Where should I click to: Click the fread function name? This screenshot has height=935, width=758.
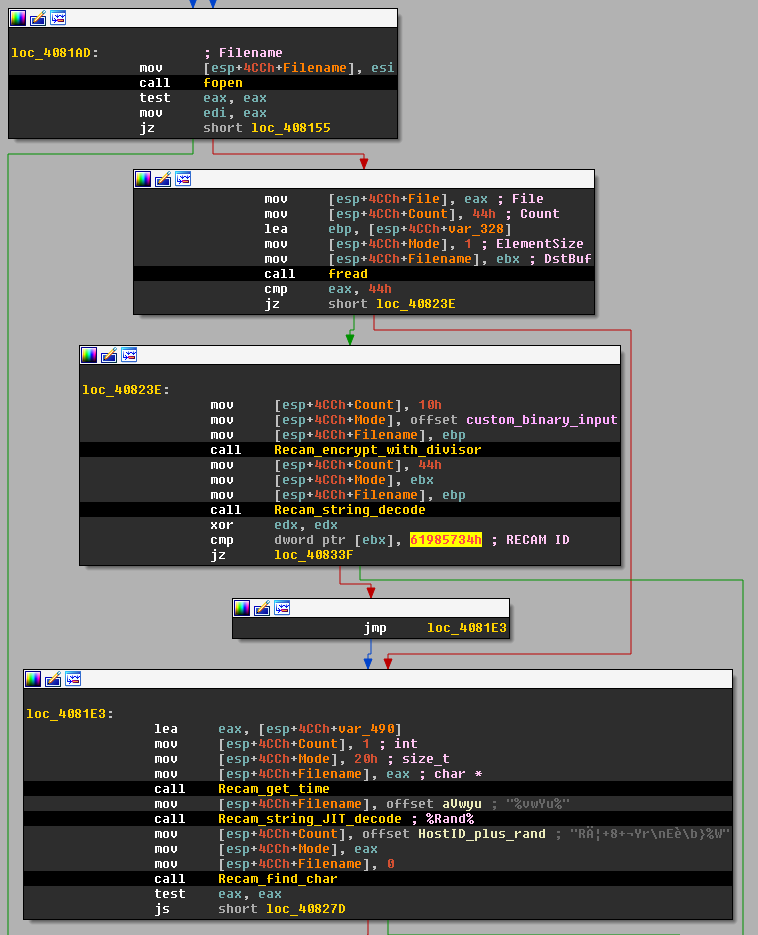point(347,274)
